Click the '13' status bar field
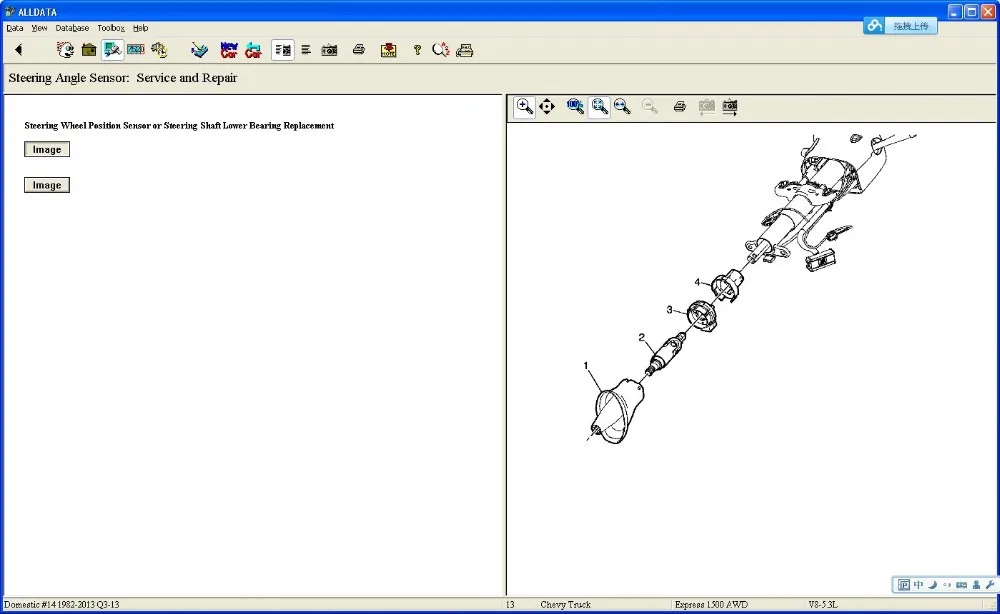The width and height of the screenshot is (1000, 614). [x=510, y=604]
